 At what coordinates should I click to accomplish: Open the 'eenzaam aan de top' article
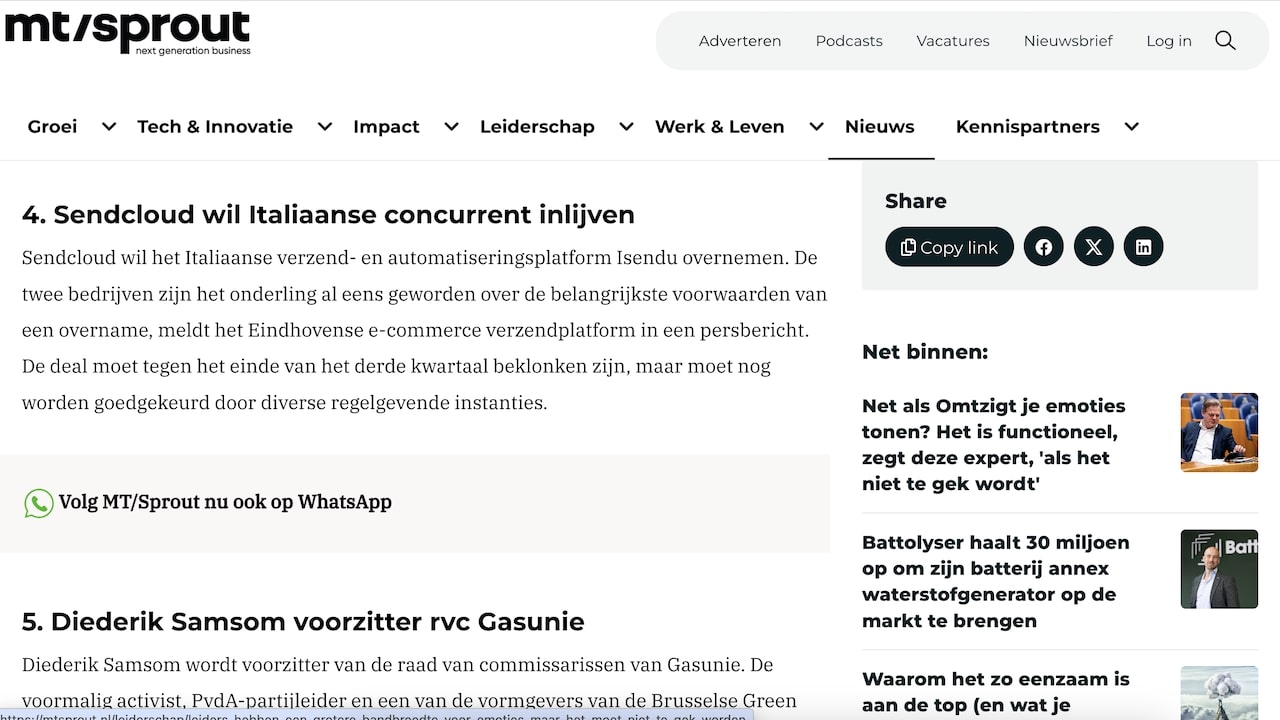coord(996,693)
